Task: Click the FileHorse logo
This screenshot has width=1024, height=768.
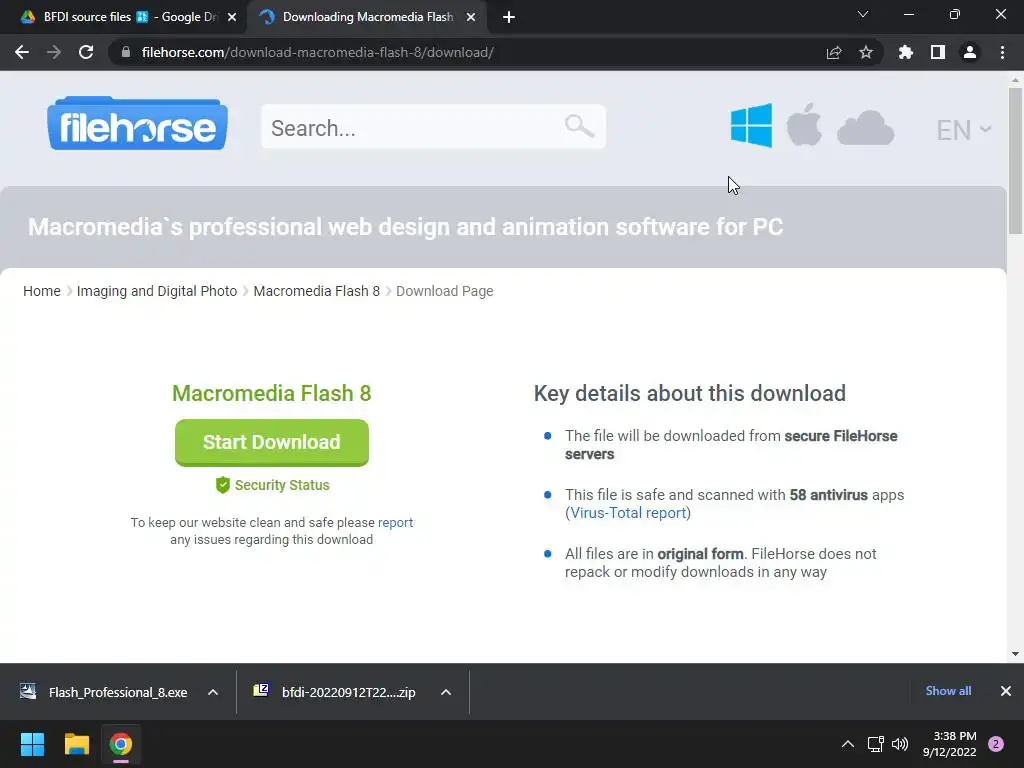Action: click(x=137, y=123)
